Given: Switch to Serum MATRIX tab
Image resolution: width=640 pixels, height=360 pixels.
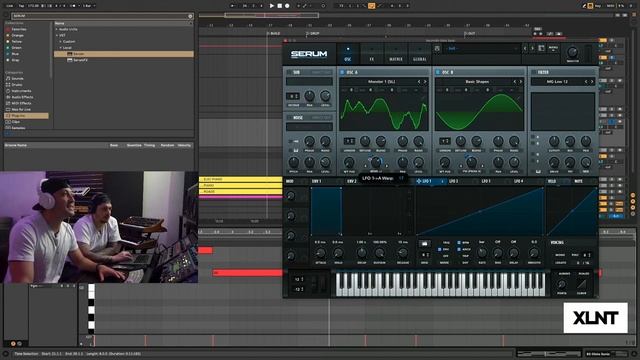Looking at the screenshot, I should point(396,54).
